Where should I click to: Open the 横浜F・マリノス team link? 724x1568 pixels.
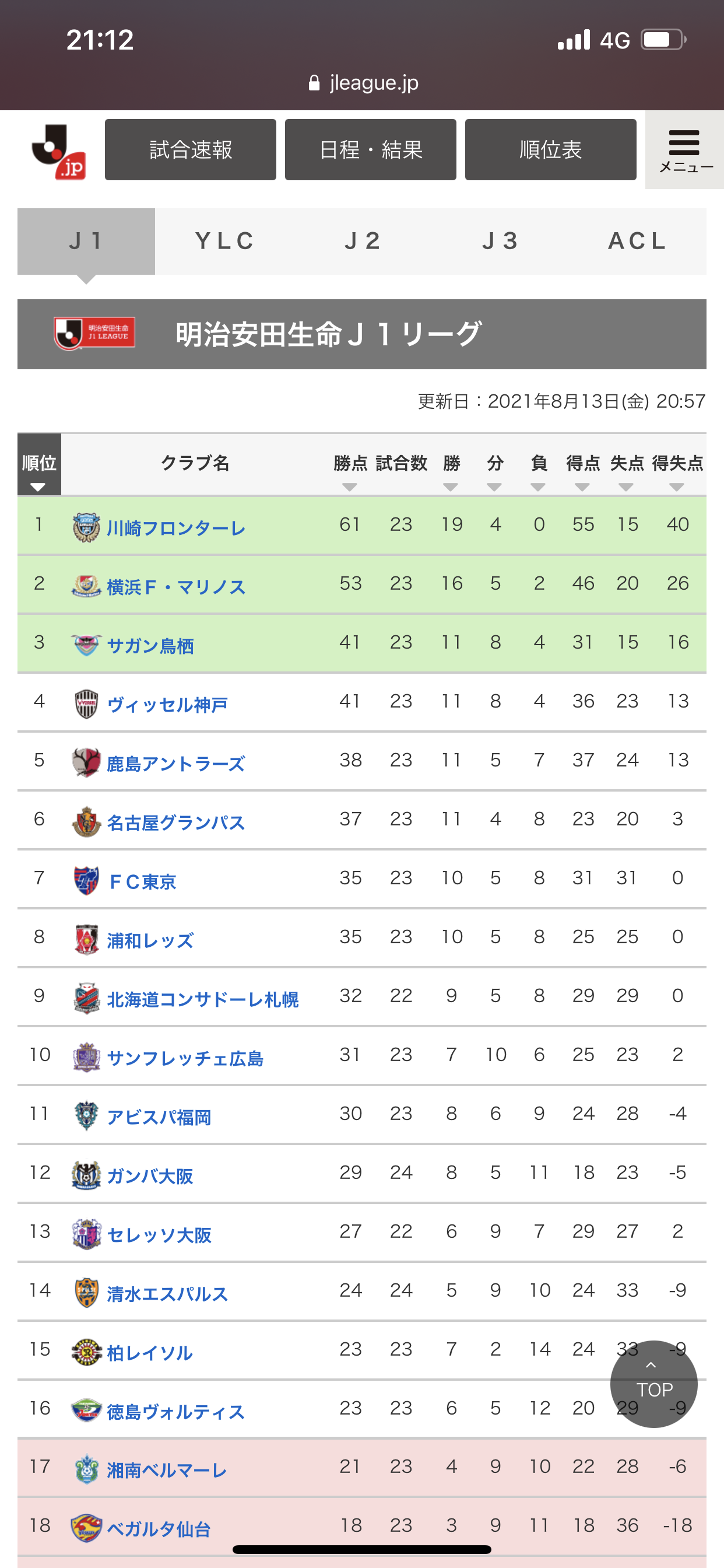[x=176, y=587]
